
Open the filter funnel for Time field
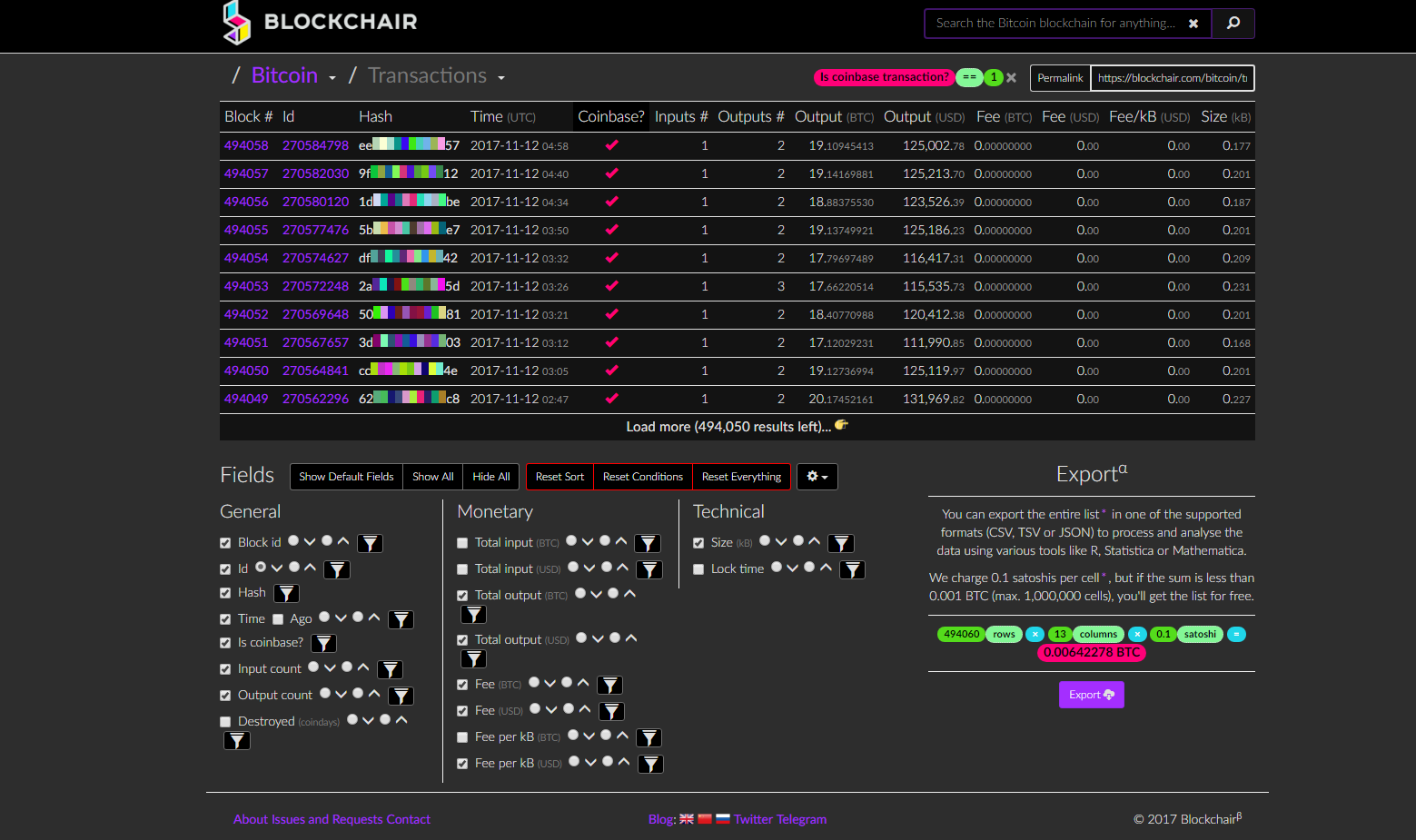(x=401, y=620)
